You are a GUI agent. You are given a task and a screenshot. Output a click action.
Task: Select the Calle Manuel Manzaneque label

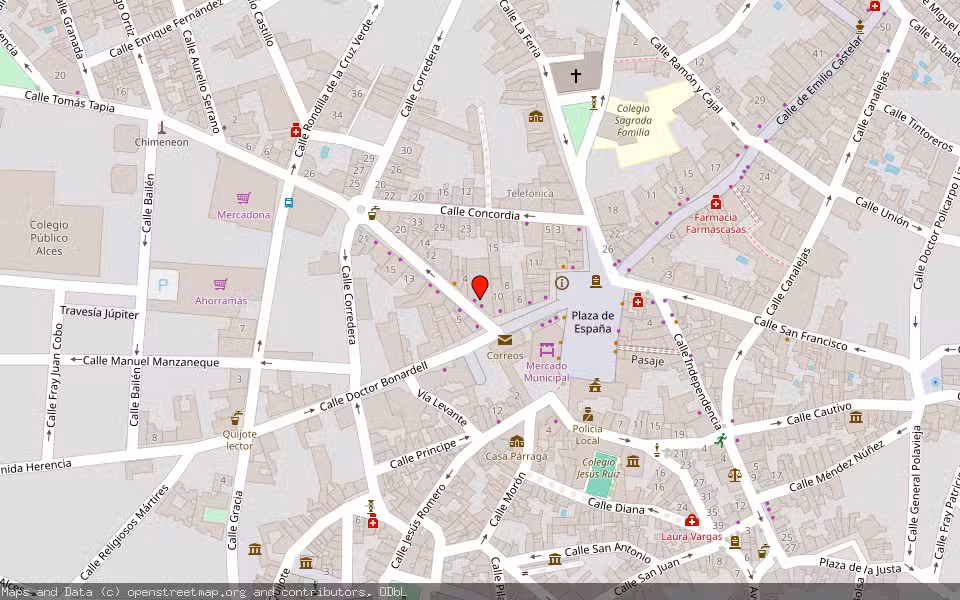pyautogui.click(x=151, y=361)
